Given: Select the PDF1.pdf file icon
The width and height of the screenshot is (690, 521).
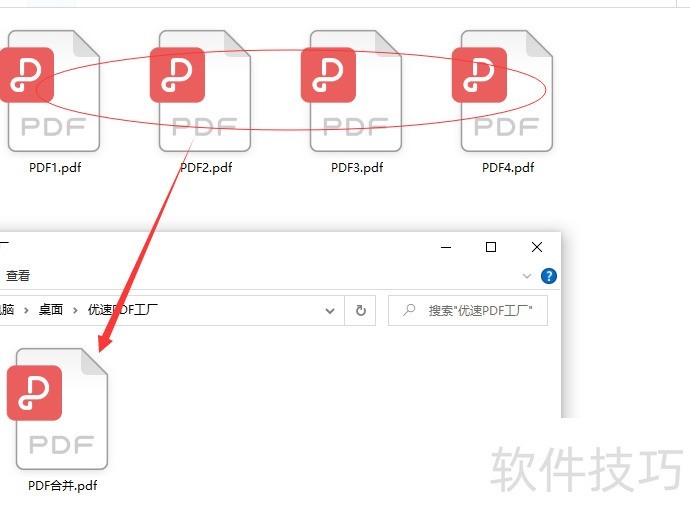Looking at the screenshot, I should point(50,91).
